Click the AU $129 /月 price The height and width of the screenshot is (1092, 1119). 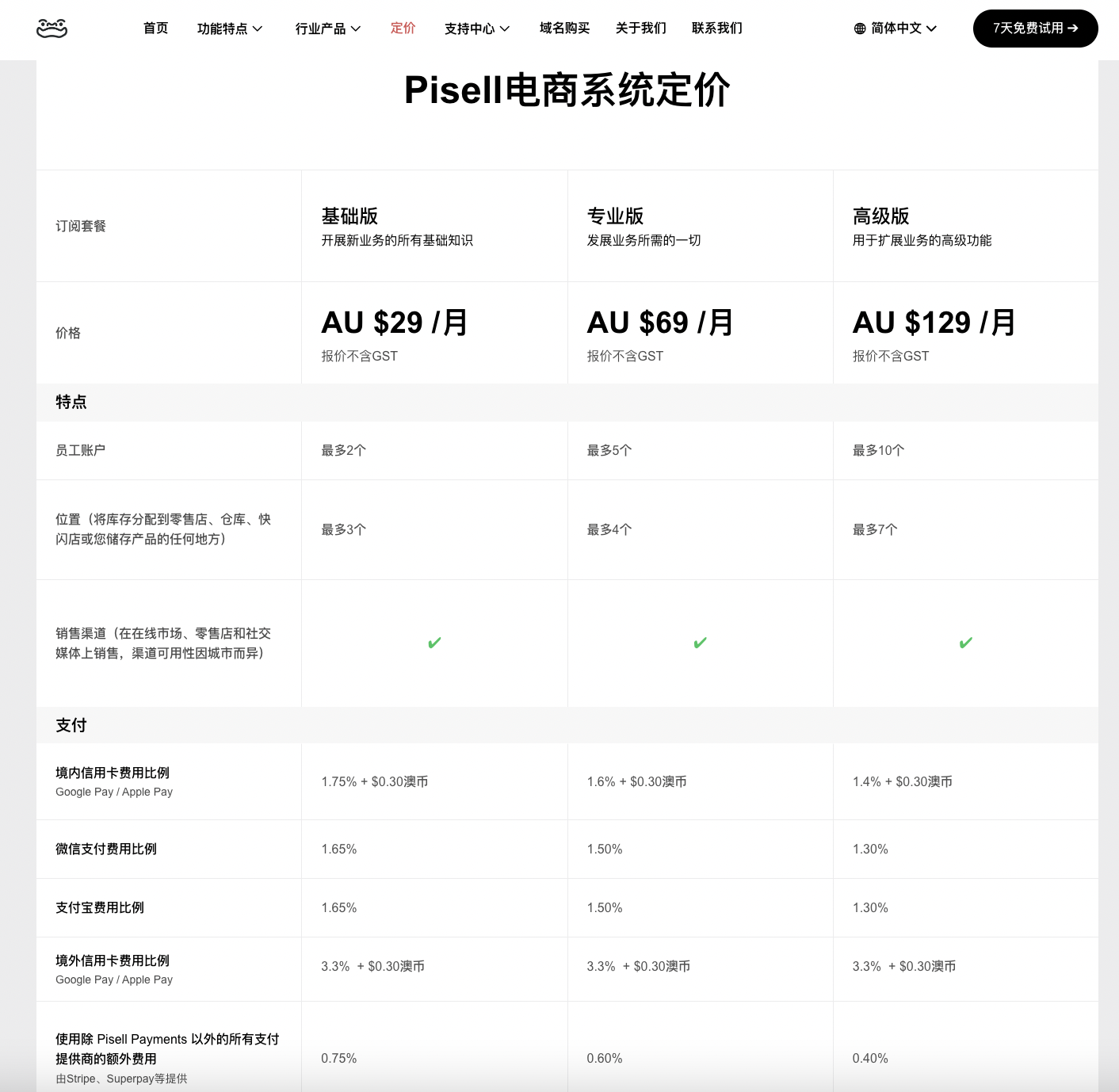(x=934, y=323)
